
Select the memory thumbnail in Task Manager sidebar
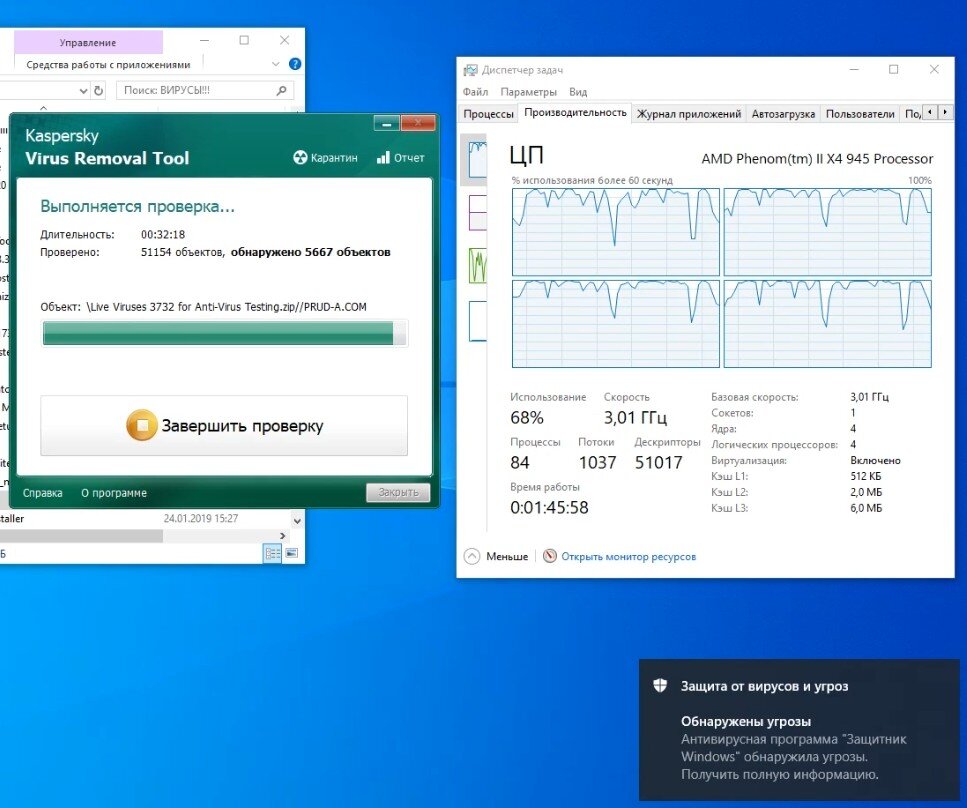[x=477, y=211]
